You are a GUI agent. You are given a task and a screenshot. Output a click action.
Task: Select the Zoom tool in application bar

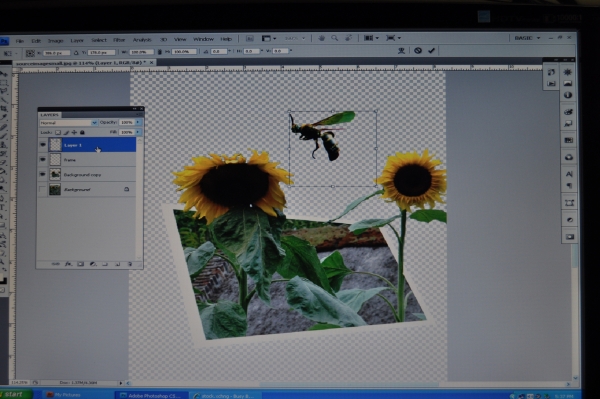[x=335, y=38]
